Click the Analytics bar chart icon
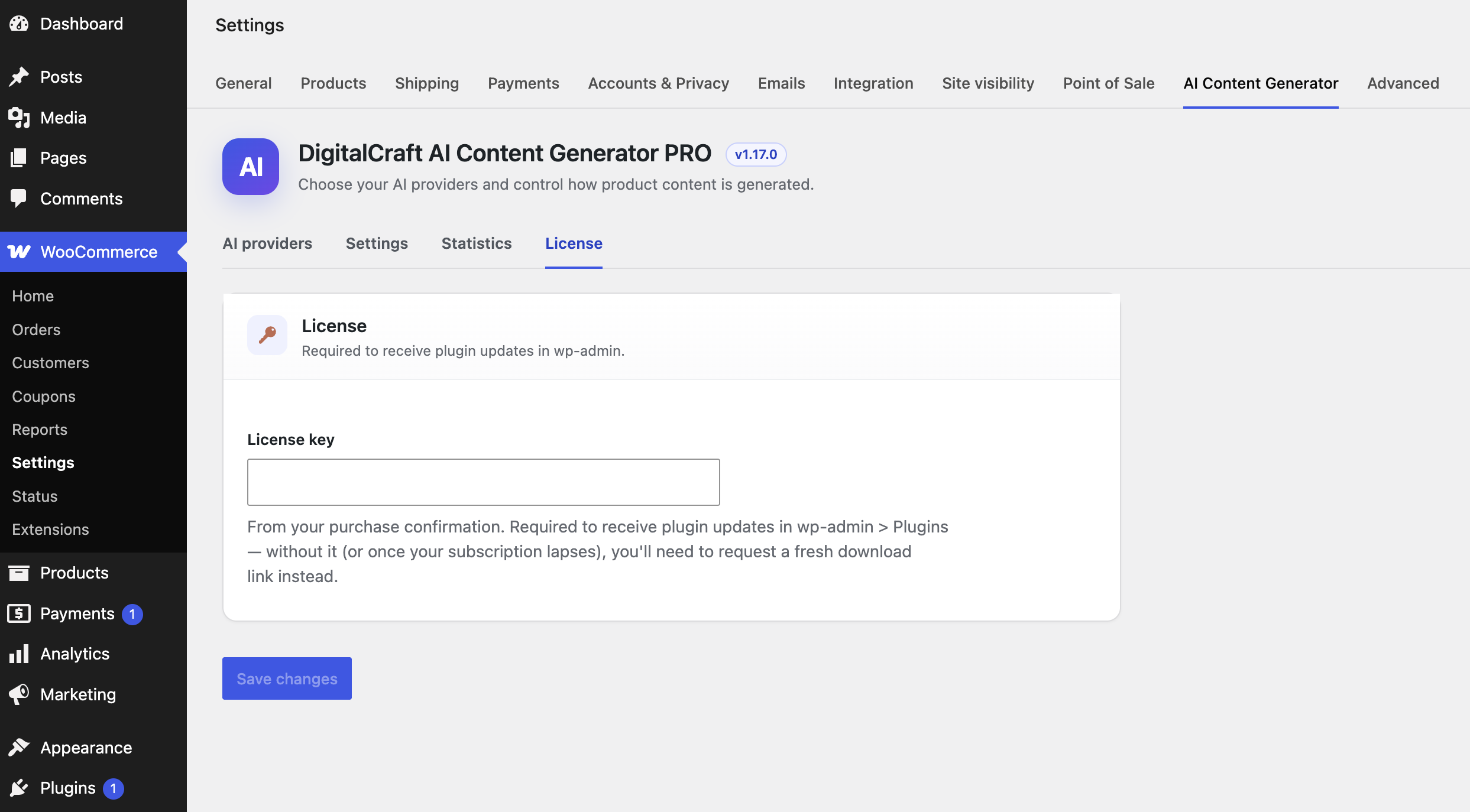1470x812 pixels. (x=19, y=654)
